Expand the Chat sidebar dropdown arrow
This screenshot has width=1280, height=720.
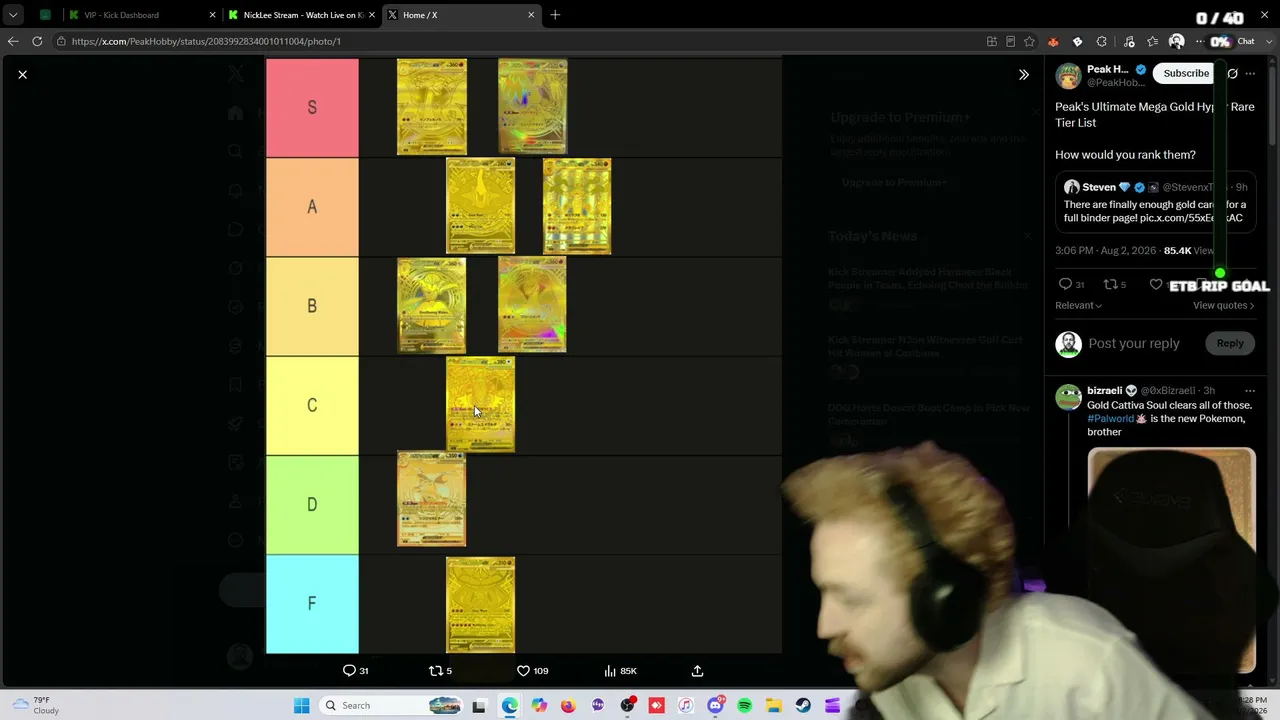tap(1267, 42)
